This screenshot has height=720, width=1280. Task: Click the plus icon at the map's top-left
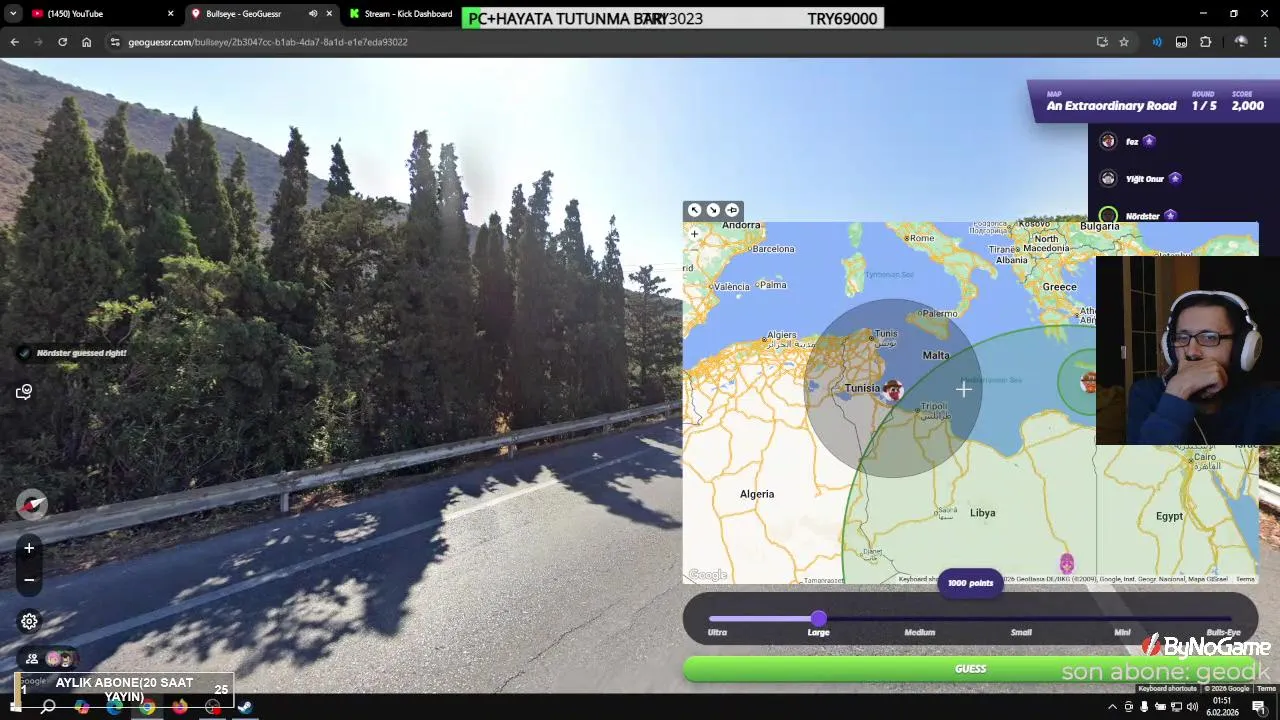(694, 234)
